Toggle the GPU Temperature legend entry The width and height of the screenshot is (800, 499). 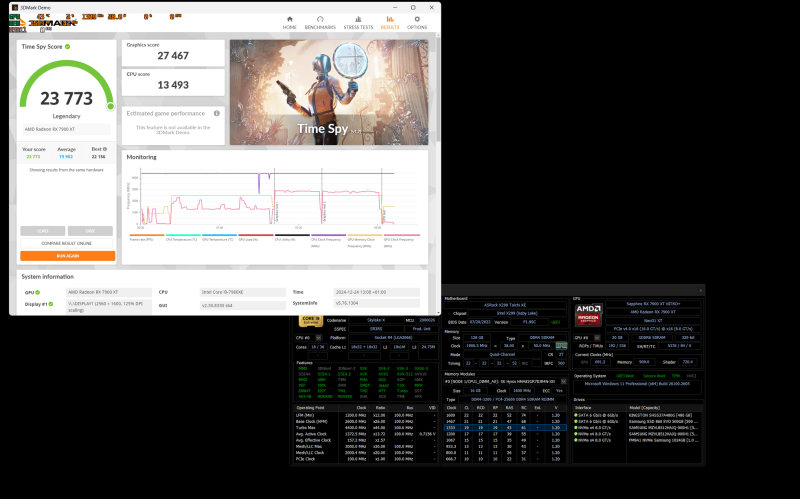click(219, 238)
